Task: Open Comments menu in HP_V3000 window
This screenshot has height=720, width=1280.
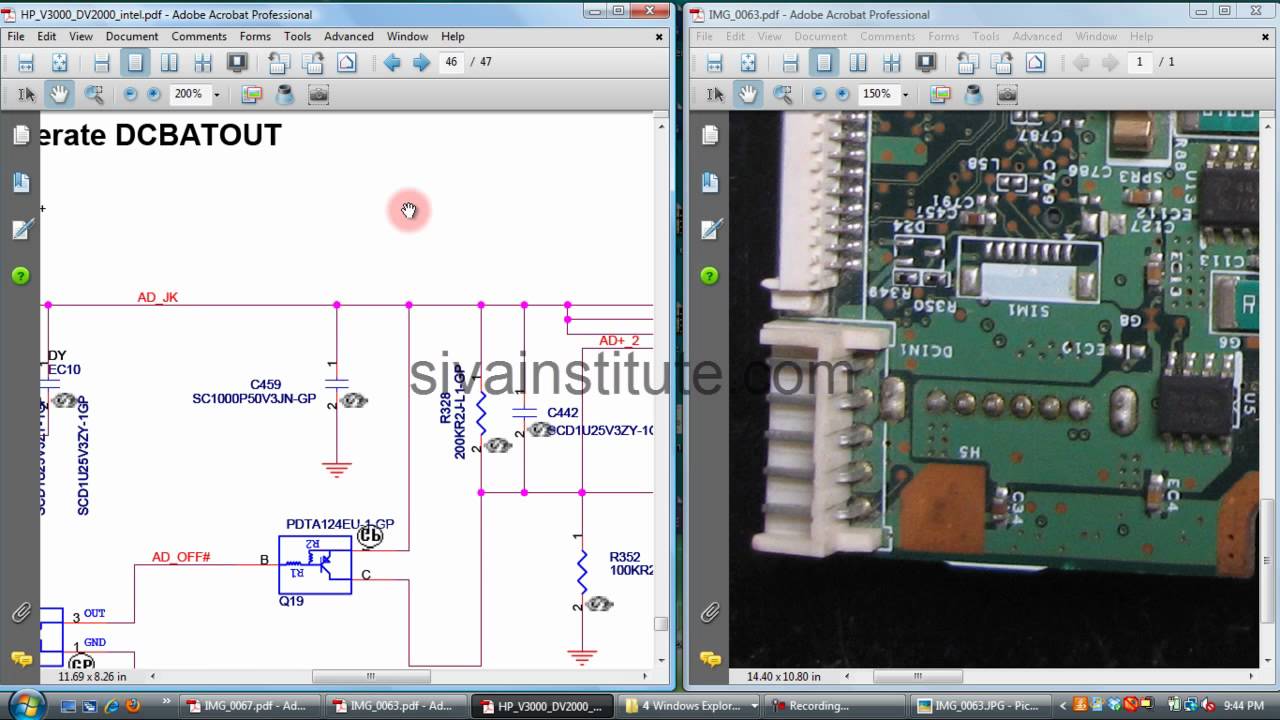Action: pyautogui.click(x=199, y=36)
